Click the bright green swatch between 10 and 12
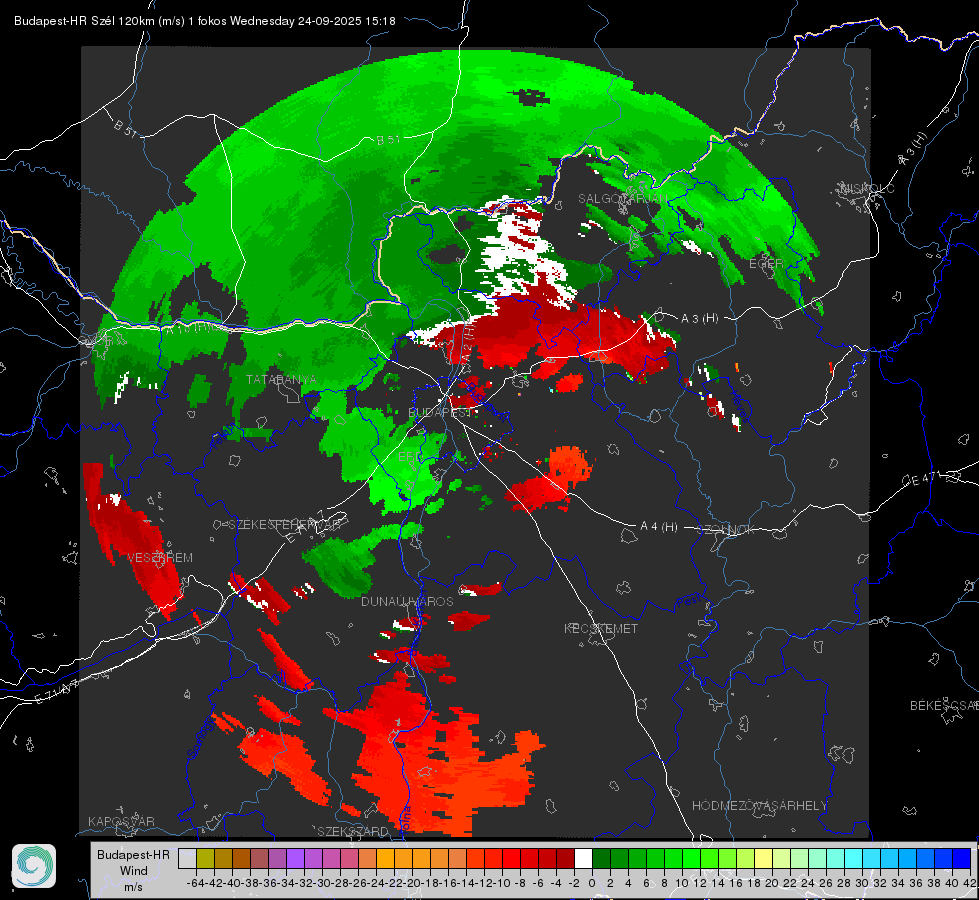979x900 pixels. coord(691,858)
